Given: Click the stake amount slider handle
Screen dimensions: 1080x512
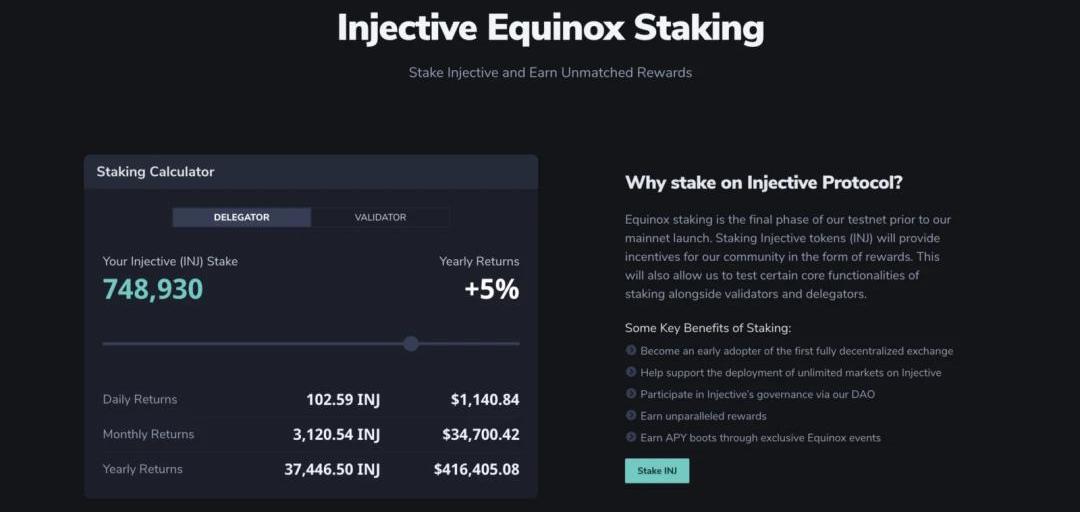Looking at the screenshot, I should coord(411,343).
